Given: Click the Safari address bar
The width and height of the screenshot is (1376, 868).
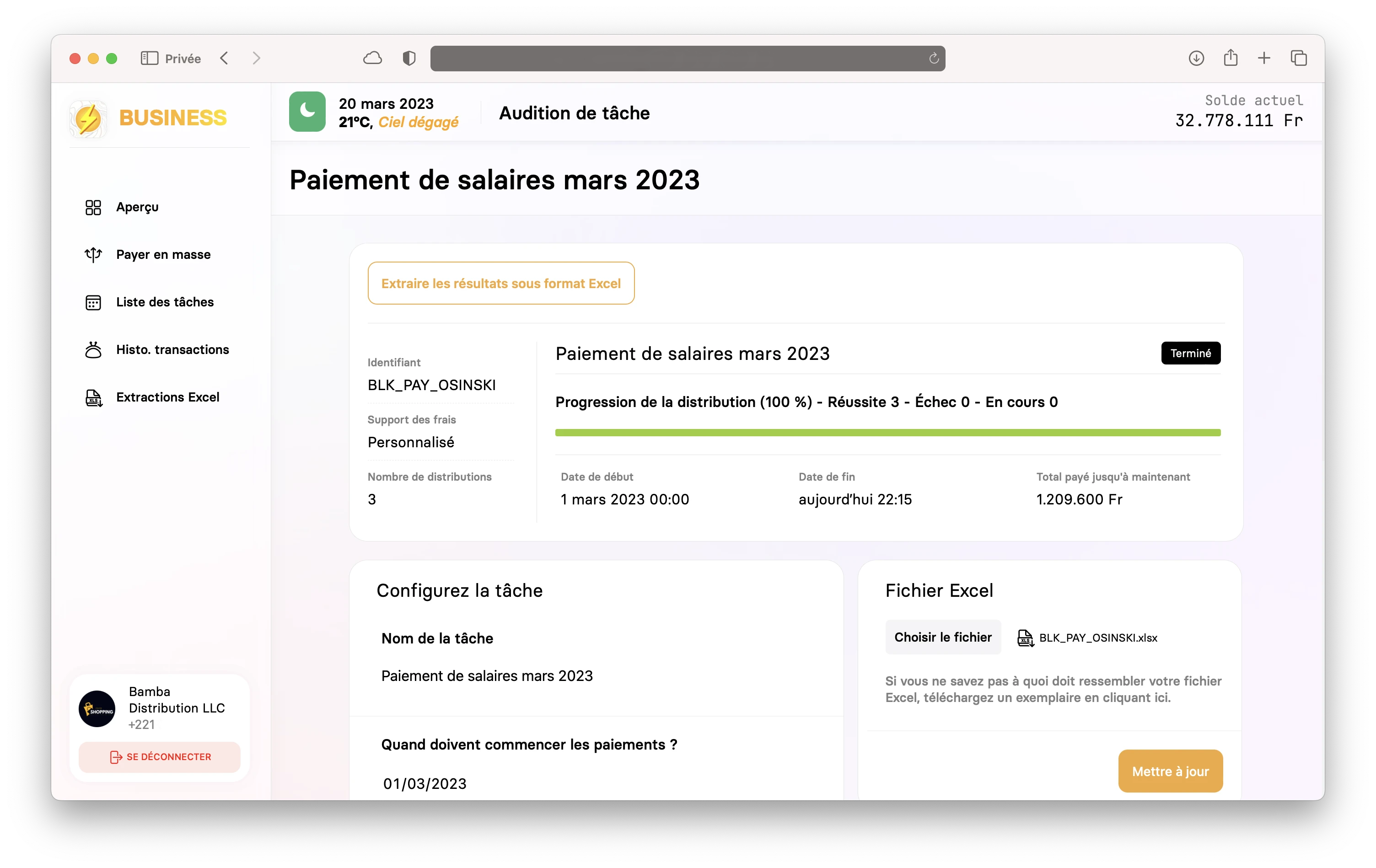Looking at the screenshot, I should (x=688, y=58).
